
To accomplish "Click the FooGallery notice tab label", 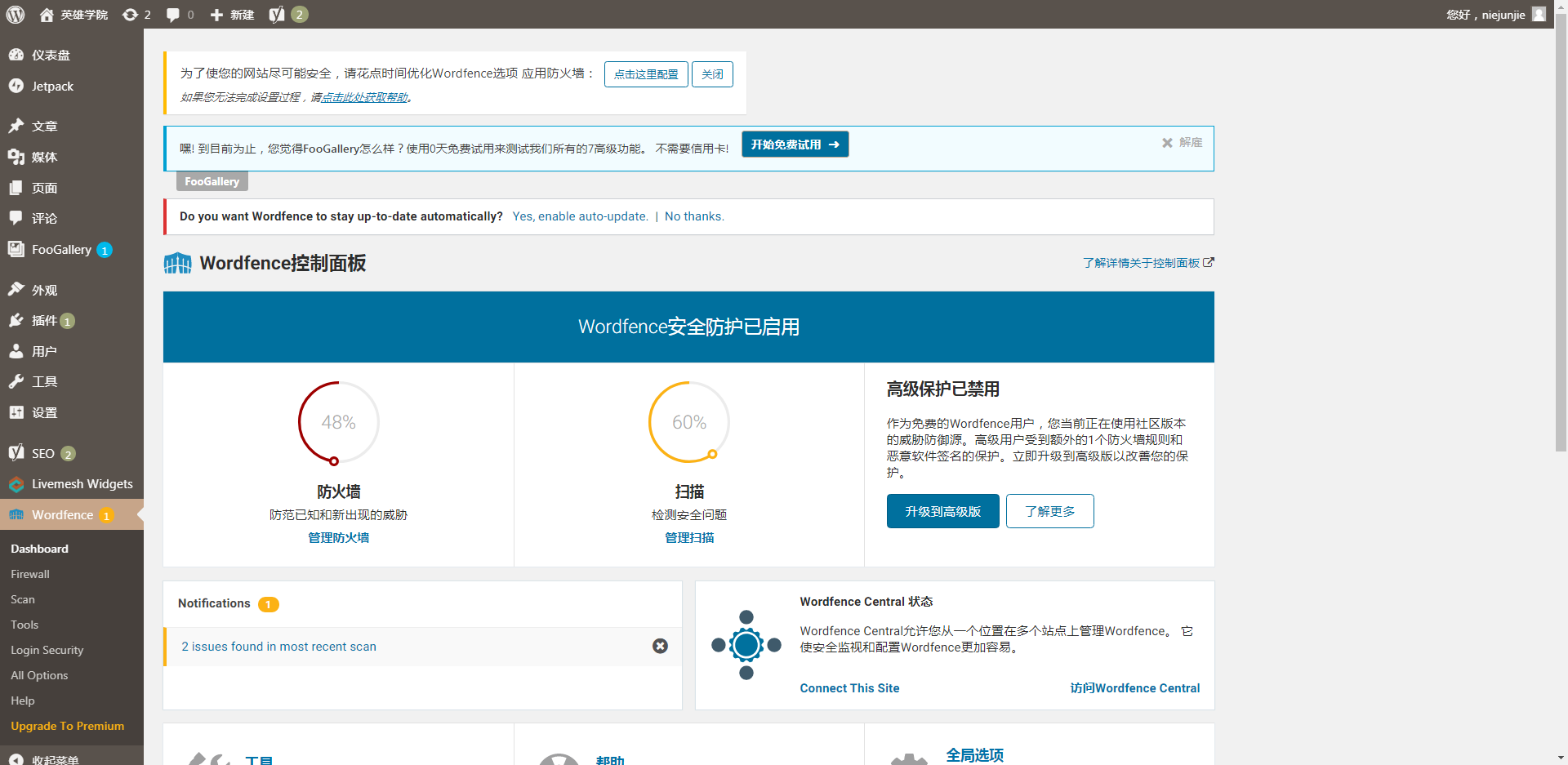I will coord(212,181).
